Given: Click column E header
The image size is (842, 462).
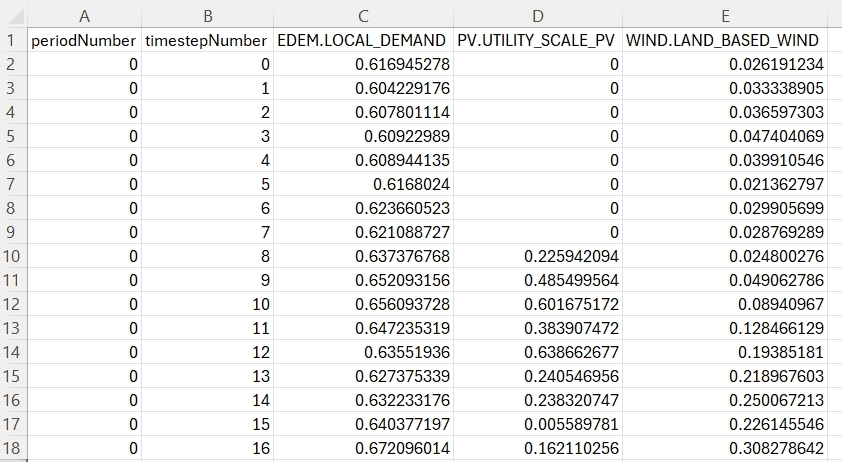Looking at the screenshot, I should [x=724, y=15].
